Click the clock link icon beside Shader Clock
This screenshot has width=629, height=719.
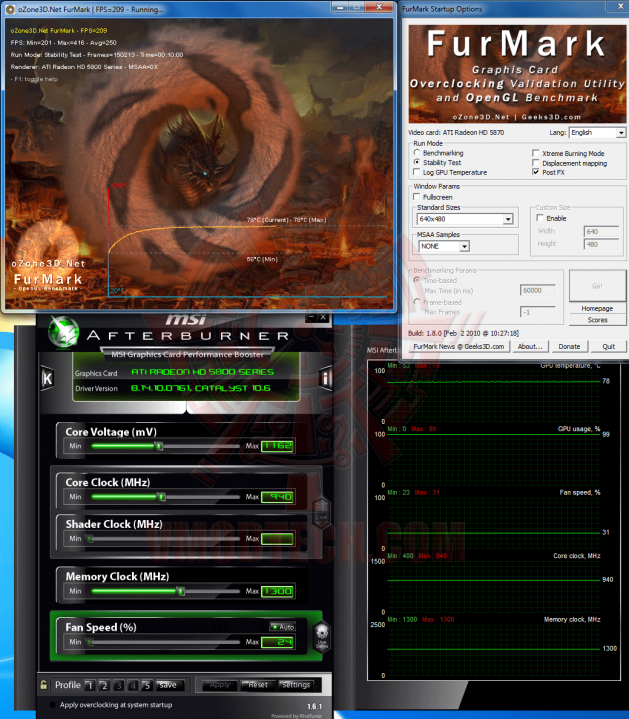click(x=321, y=512)
